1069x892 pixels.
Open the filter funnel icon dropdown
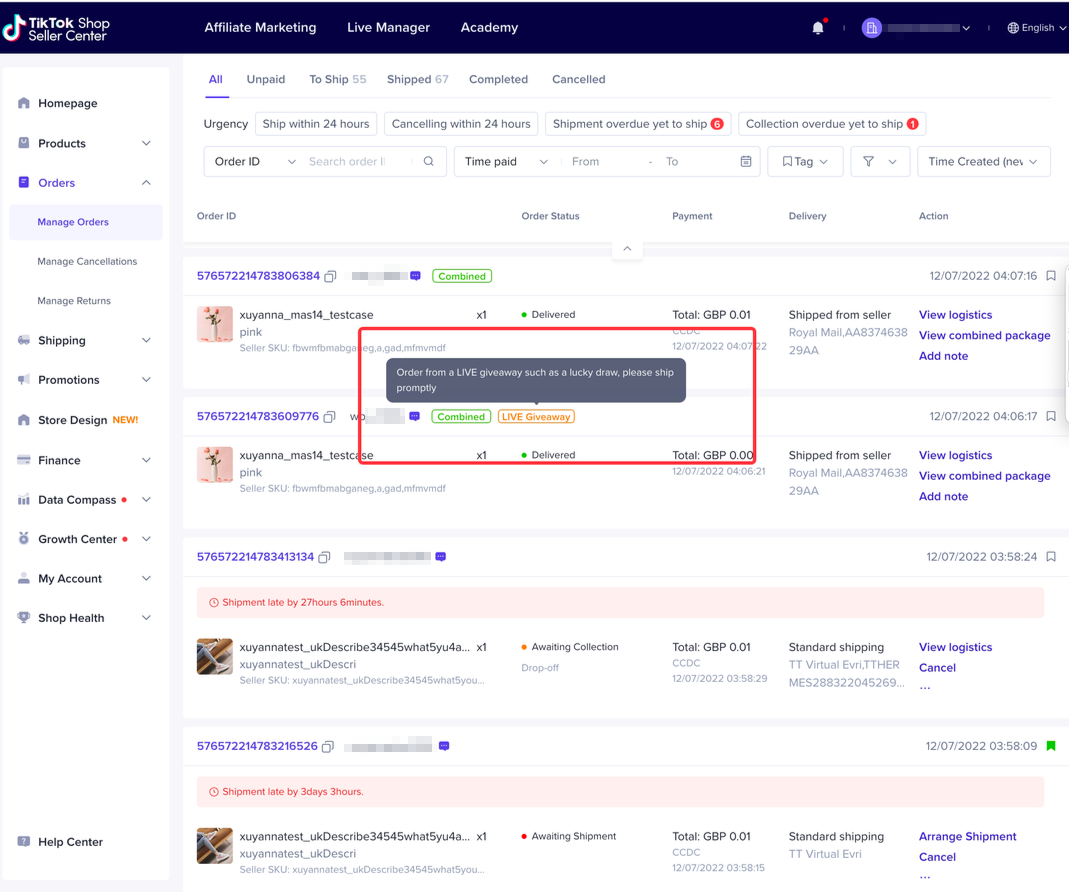coord(879,162)
